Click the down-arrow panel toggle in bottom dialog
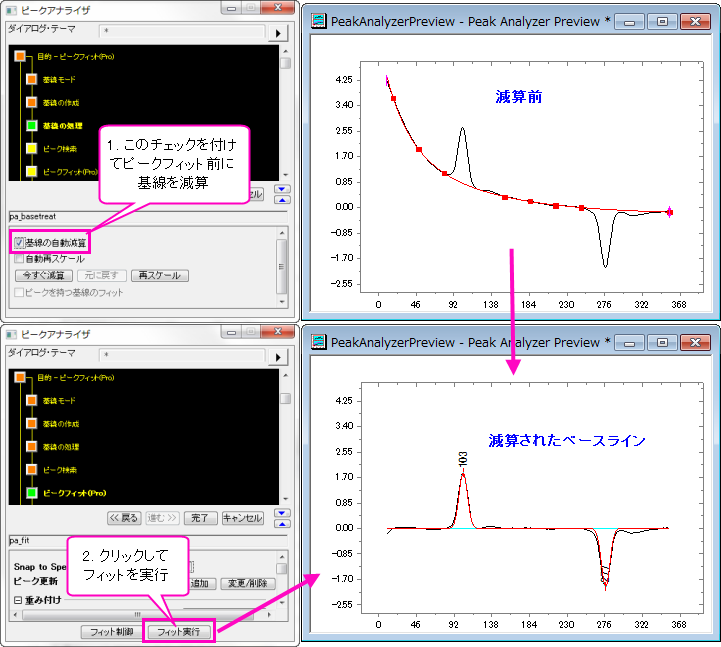Screen dimensions: 721x647 pos(282,513)
